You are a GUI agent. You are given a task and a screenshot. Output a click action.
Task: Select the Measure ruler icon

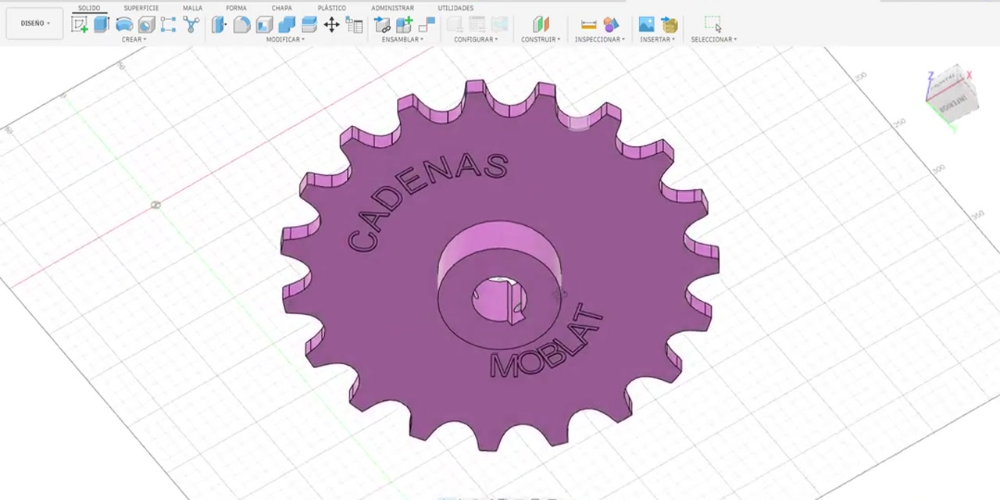[x=589, y=25]
